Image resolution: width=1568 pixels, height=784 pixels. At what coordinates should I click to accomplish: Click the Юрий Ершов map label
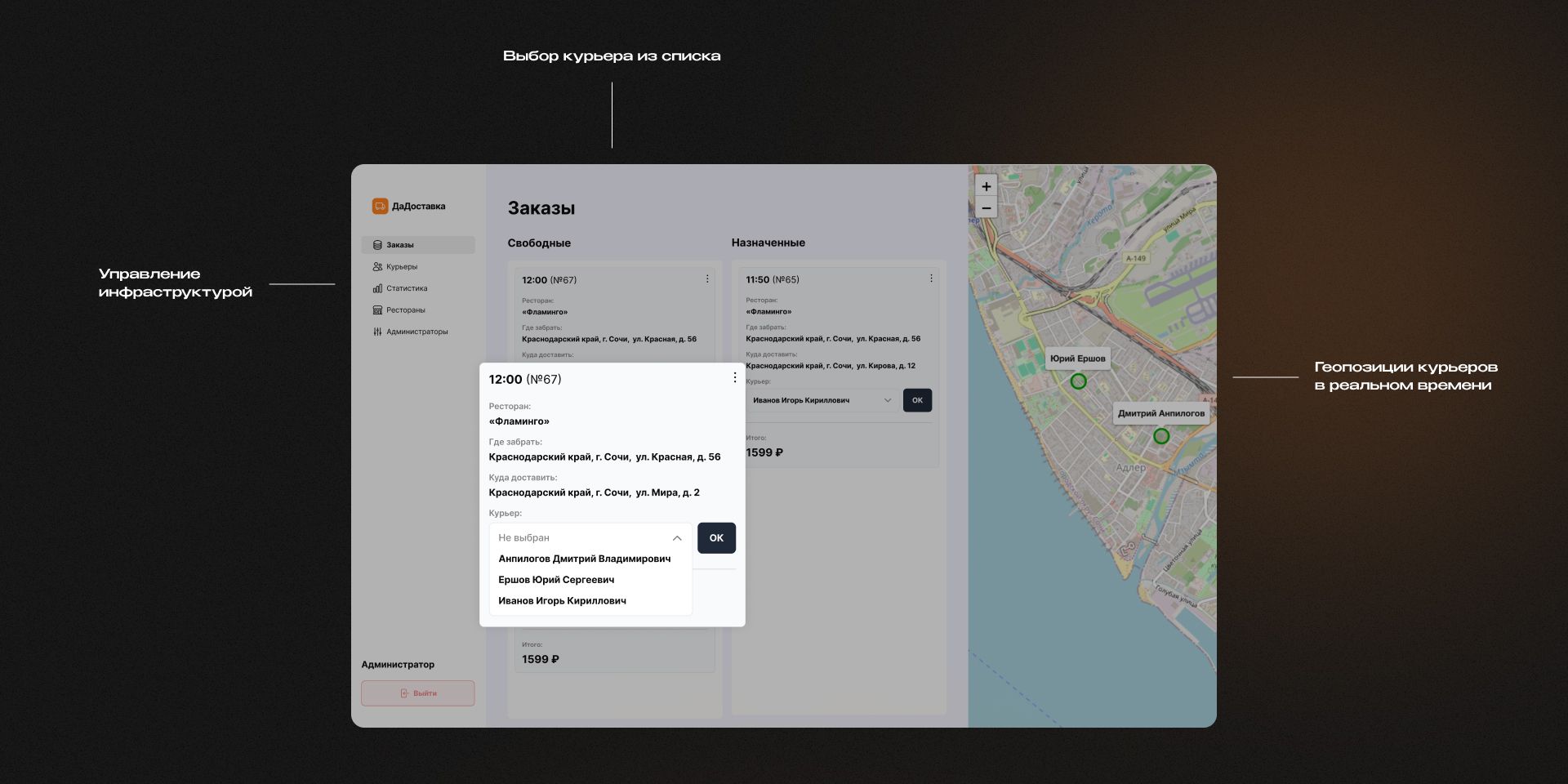point(1078,359)
